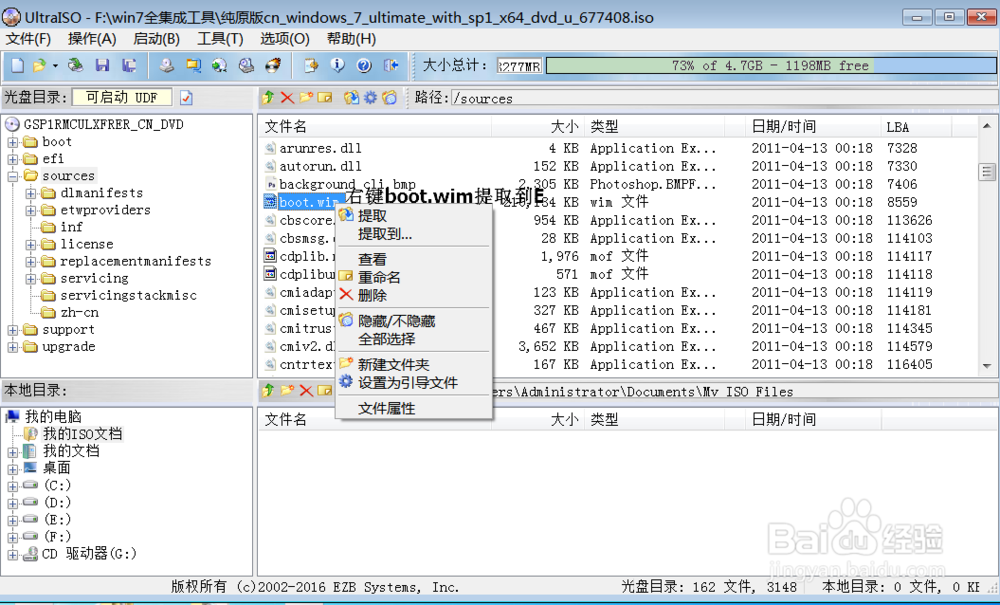Click the Rename icon in disc pane toolbar
The image size is (1000, 605).
pyautogui.click(x=325, y=98)
